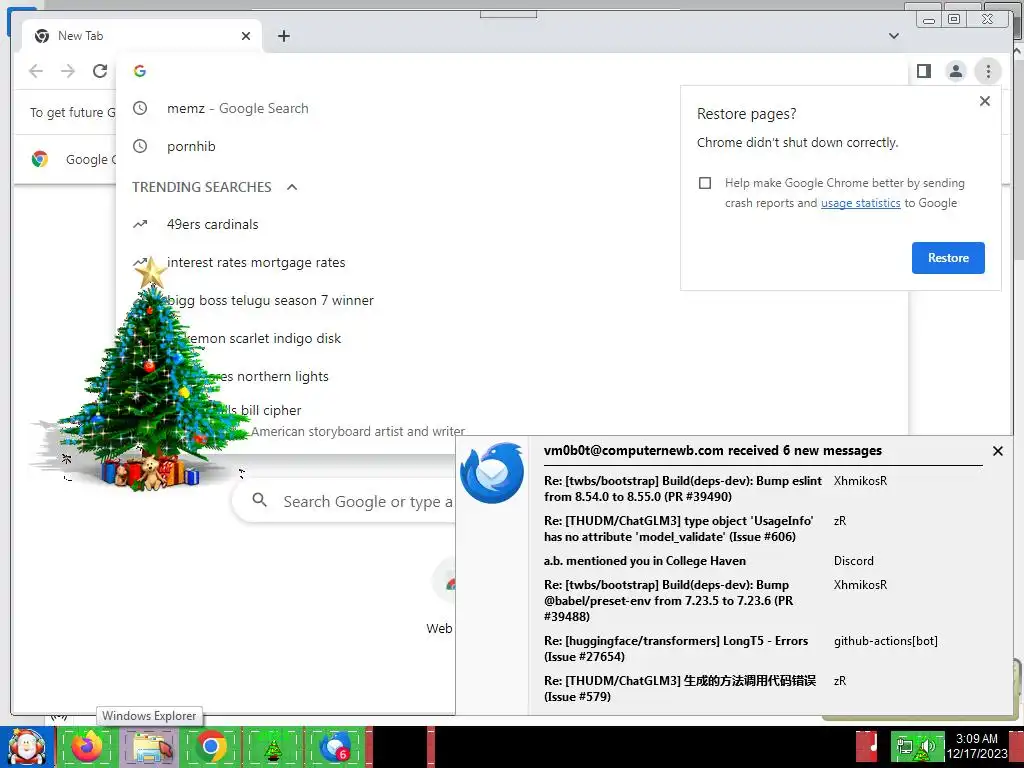Image resolution: width=1024 pixels, height=768 pixels.
Task: Open the LongT5 Errors Issue #27654 message
Action: click(x=676, y=648)
